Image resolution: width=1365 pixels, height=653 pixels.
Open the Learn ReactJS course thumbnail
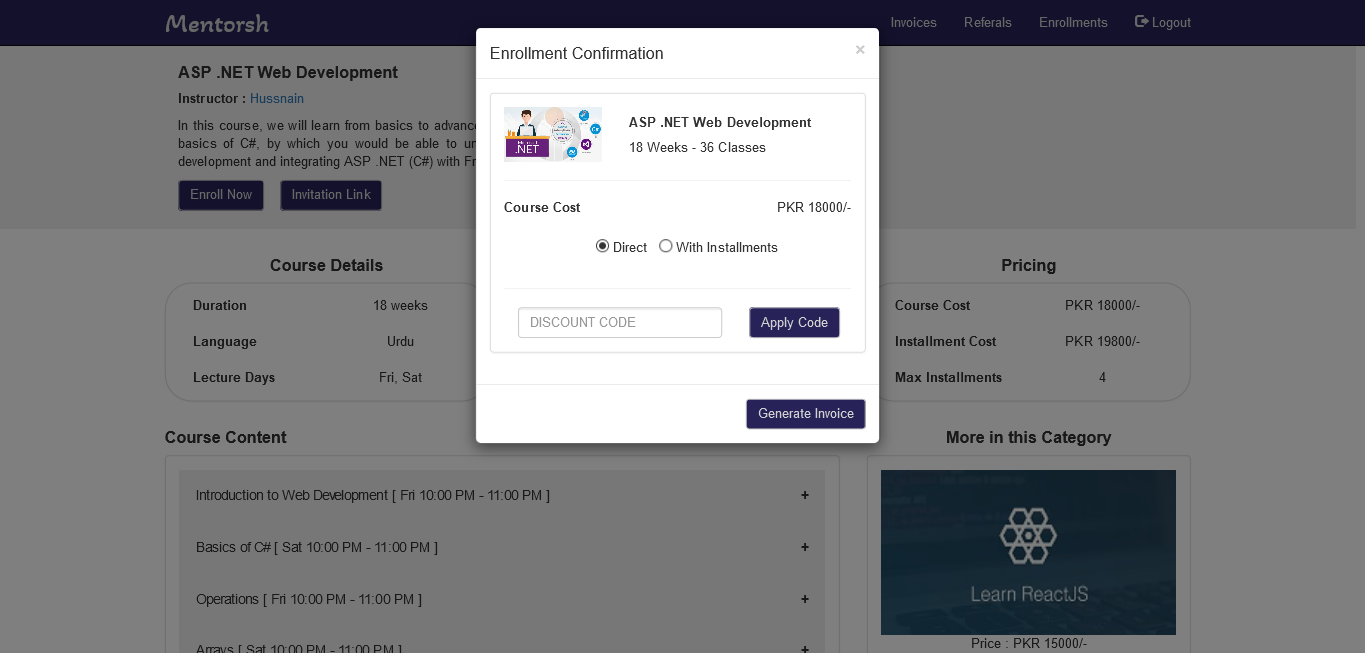pyautogui.click(x=1028, y=552)
